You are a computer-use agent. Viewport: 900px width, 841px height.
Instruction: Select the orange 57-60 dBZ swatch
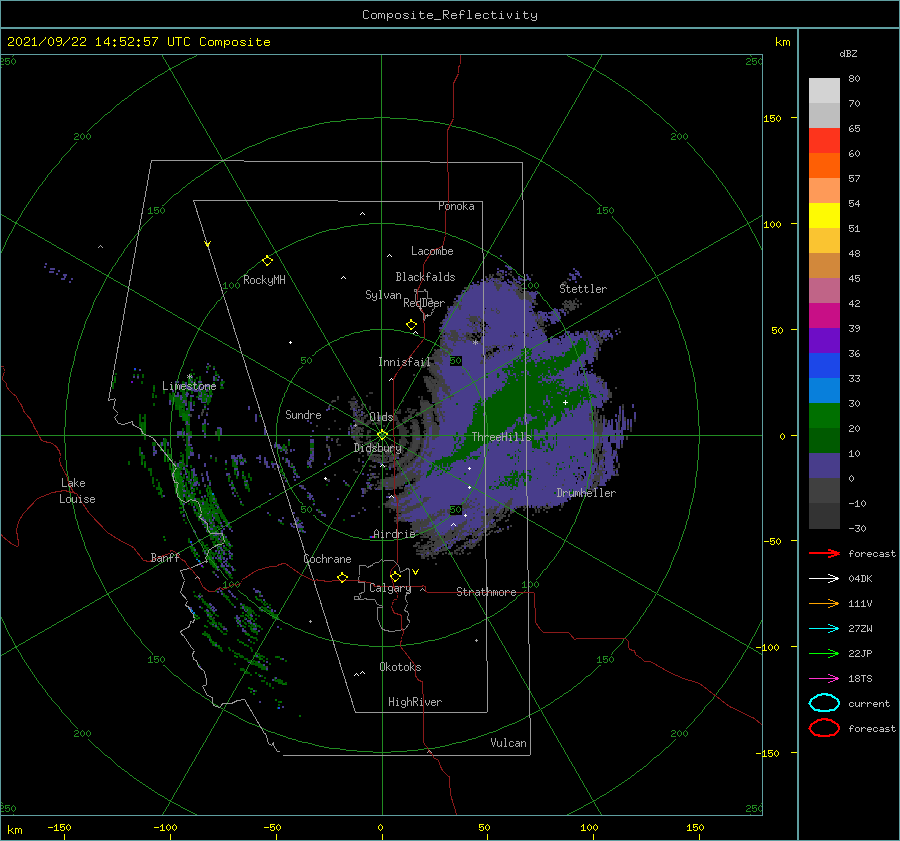point(824,166)
